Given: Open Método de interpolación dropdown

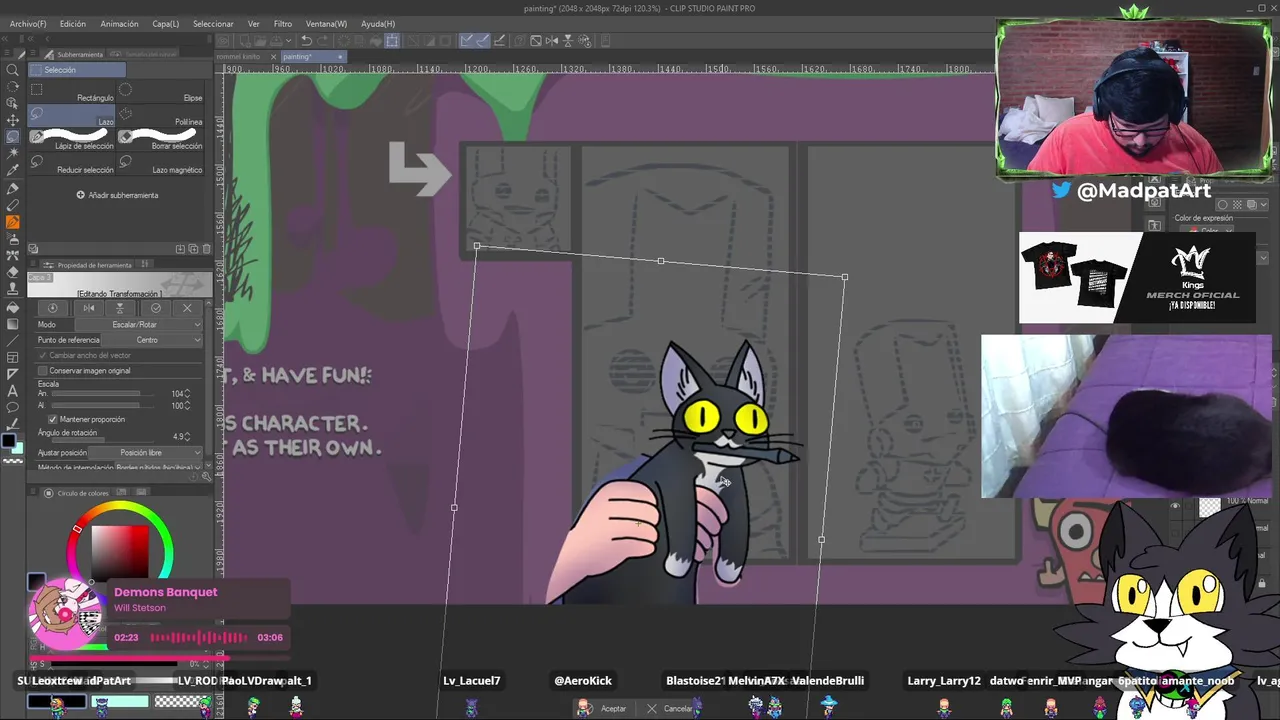Looking at the screenshot, I should click(x=160, y=467).
